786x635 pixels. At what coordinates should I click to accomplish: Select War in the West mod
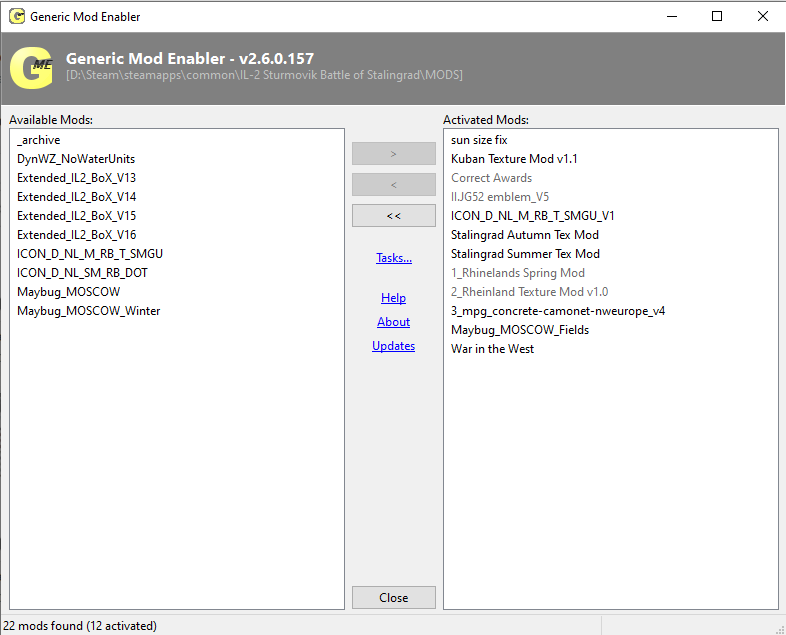coord(492,349)
